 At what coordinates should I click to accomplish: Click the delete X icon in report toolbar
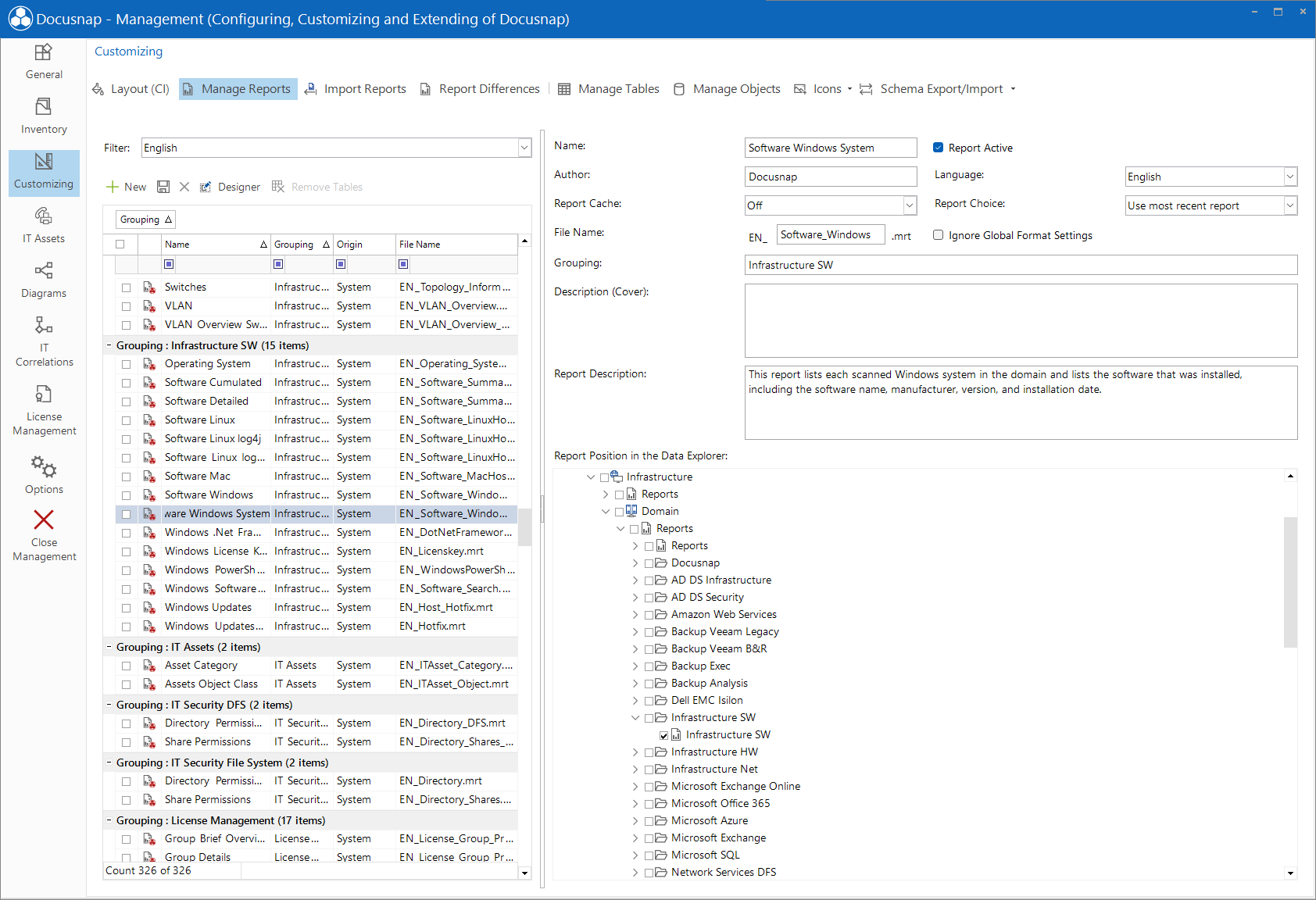pyautogui.click(x=184, y=187)
